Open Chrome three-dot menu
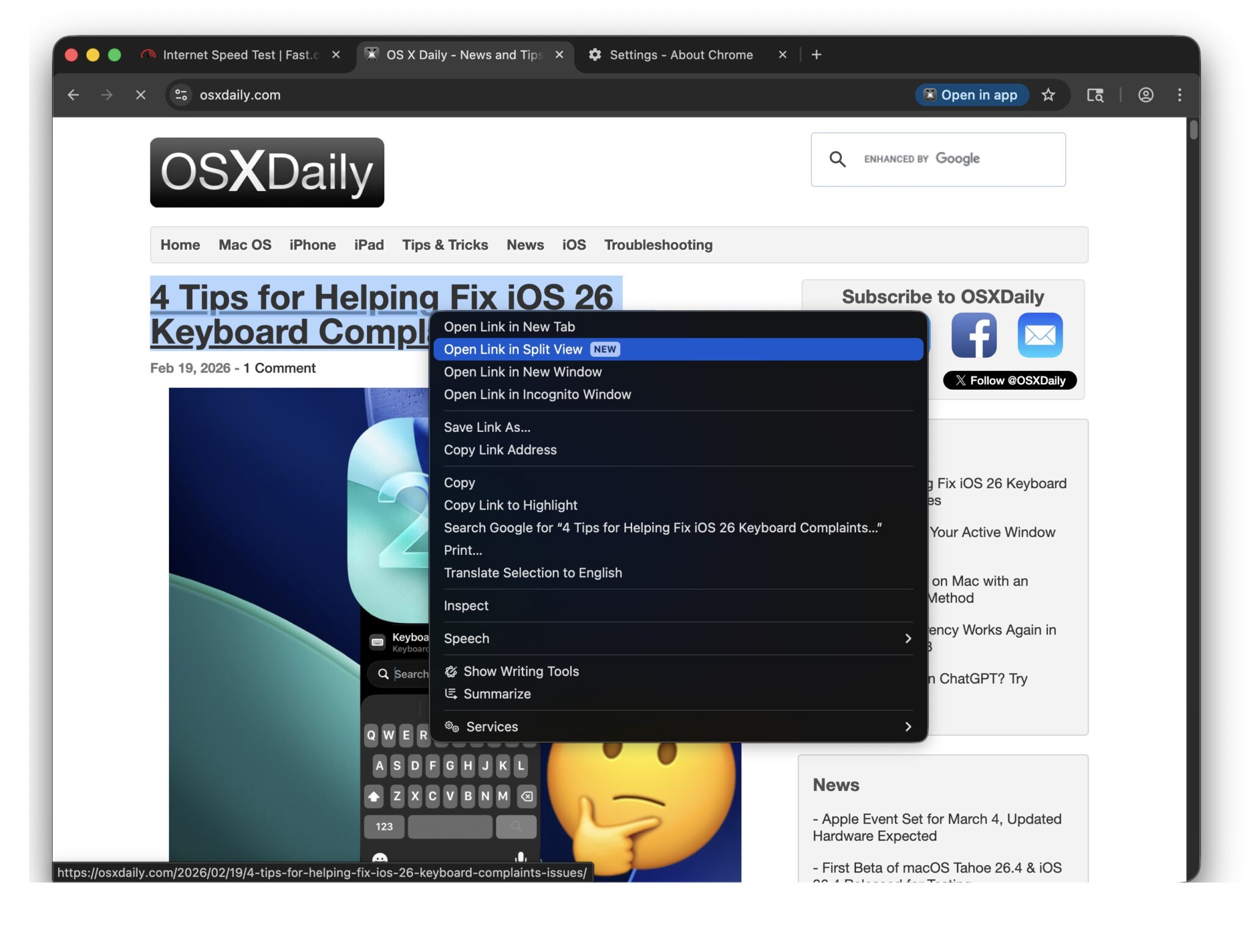Image resolution: width=1253 pixels, height=952 pixels. [1180, 95]
